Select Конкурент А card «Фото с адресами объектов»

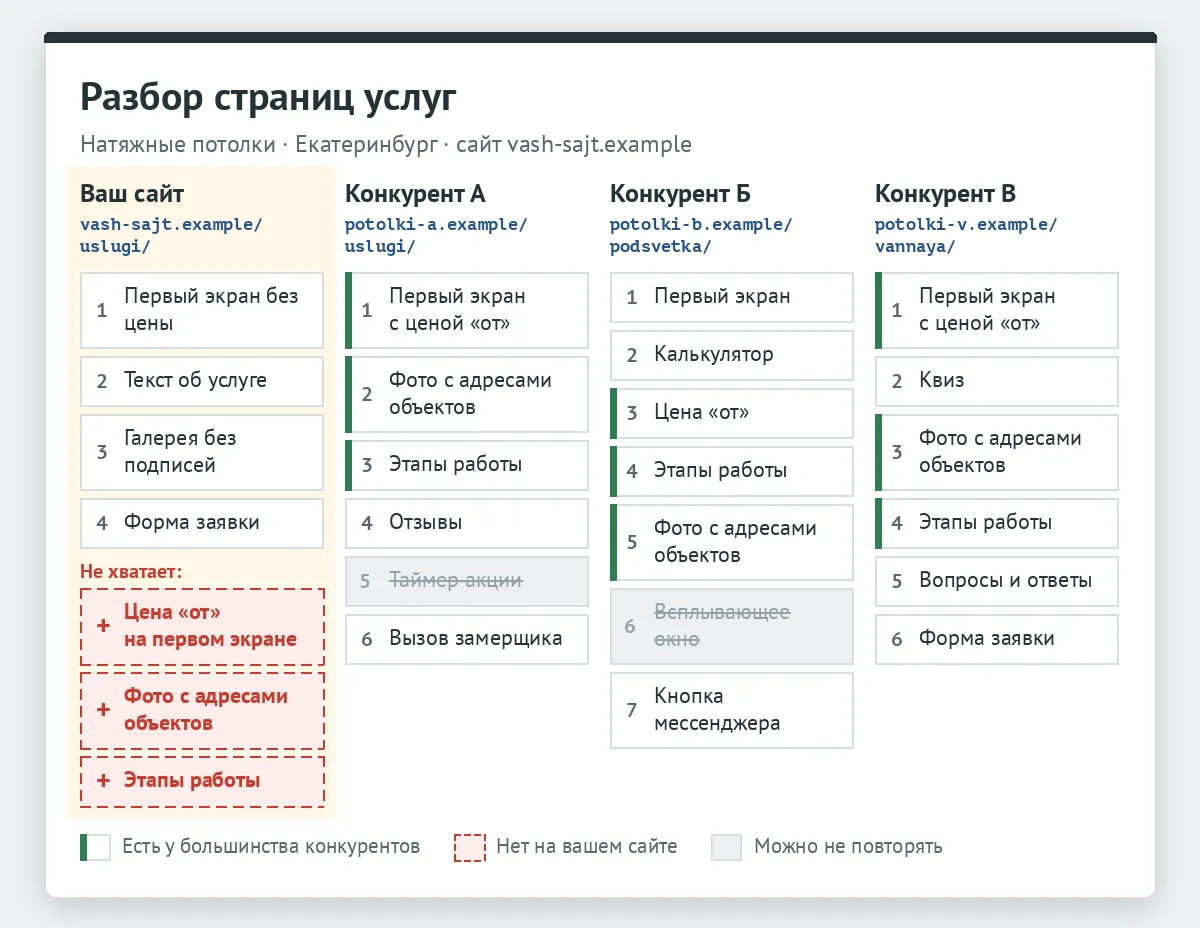[x=467, y=394]
